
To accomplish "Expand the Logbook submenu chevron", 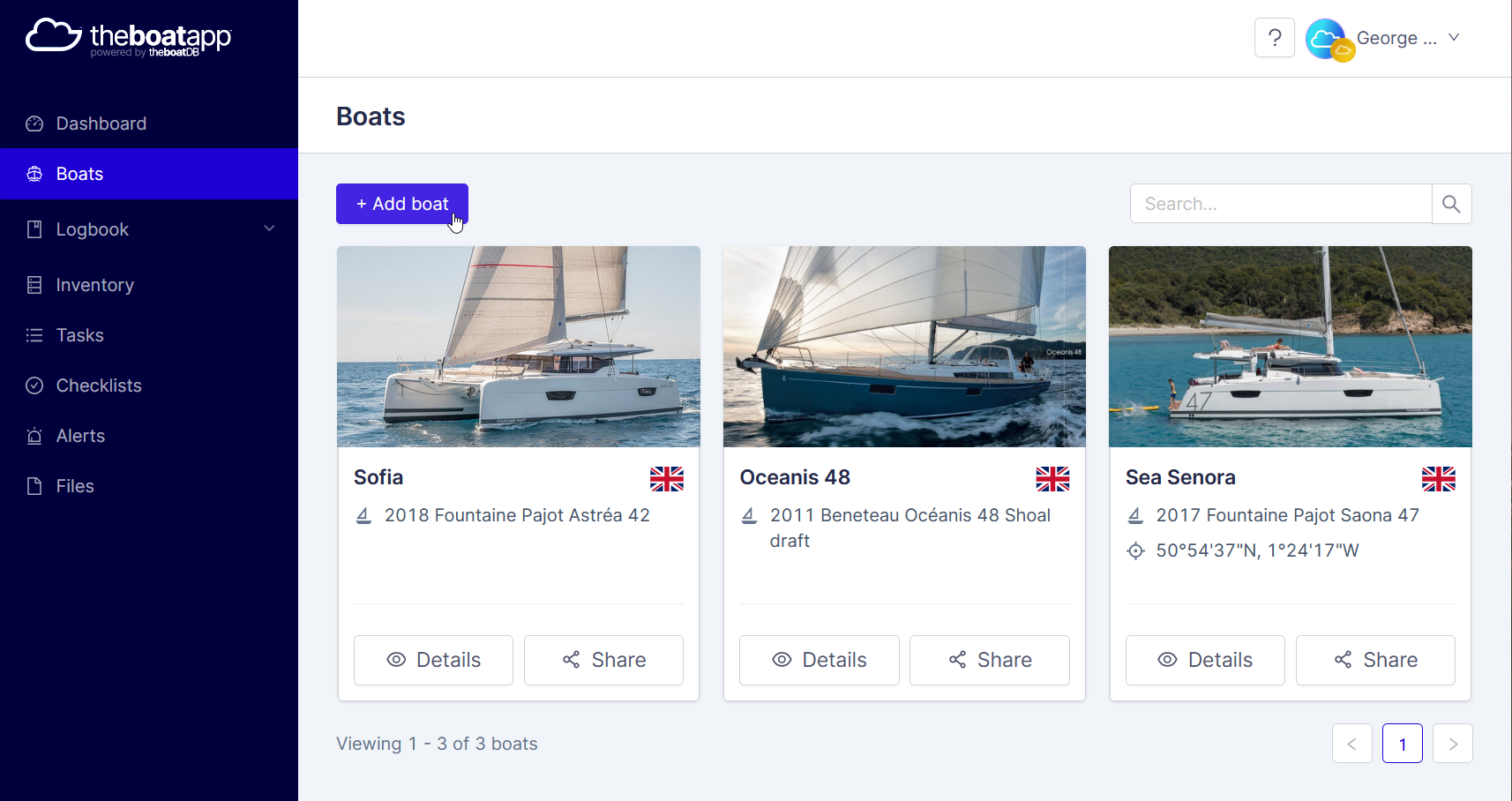I will click(269, 228).
